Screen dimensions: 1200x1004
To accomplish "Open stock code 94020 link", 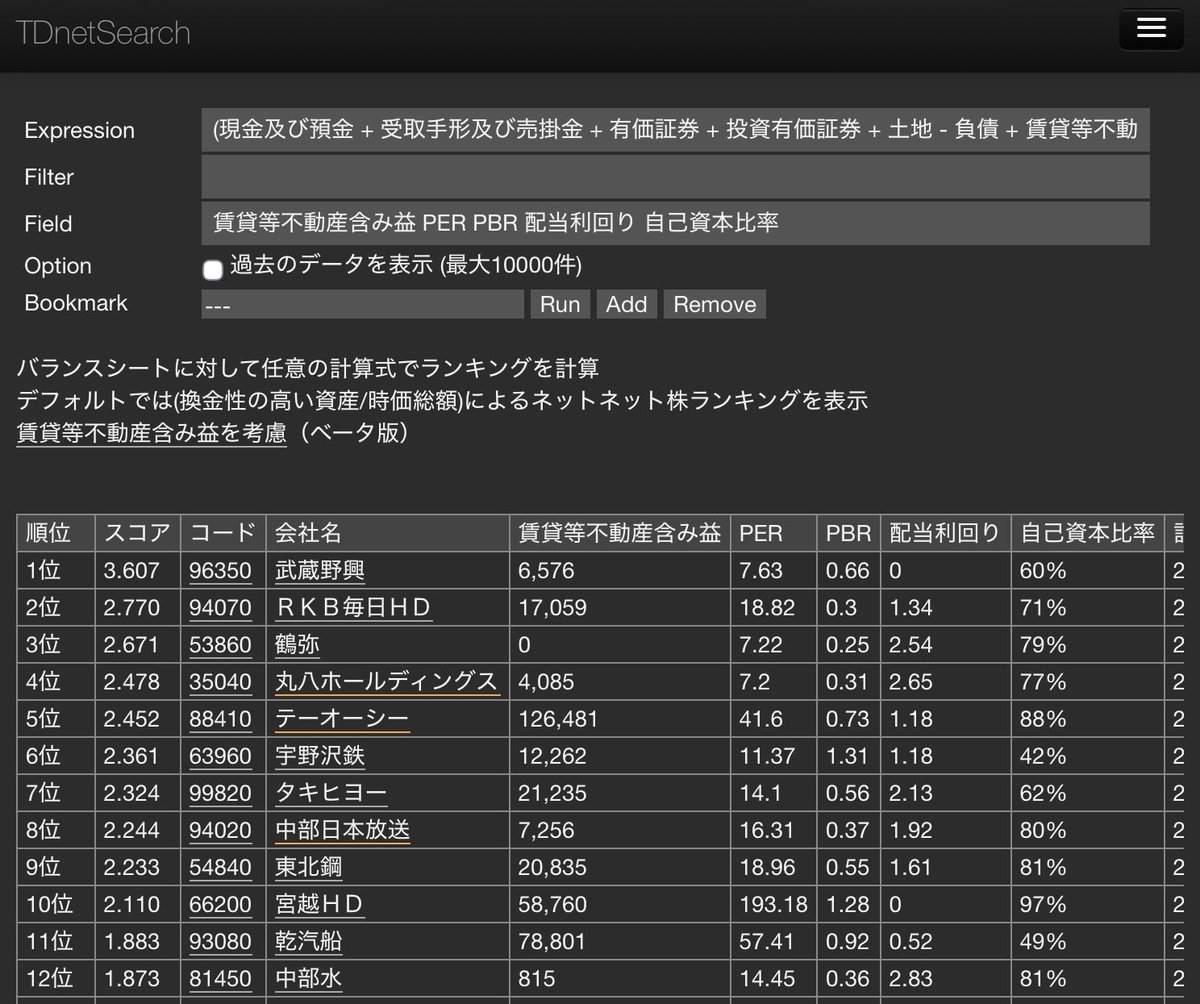I will tap(220, 830).
